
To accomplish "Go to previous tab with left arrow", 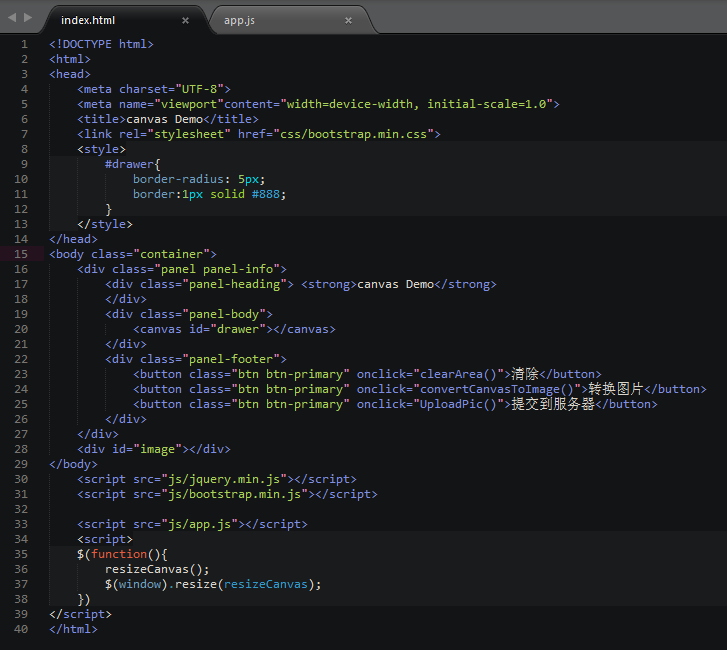I will pos(12,17).
